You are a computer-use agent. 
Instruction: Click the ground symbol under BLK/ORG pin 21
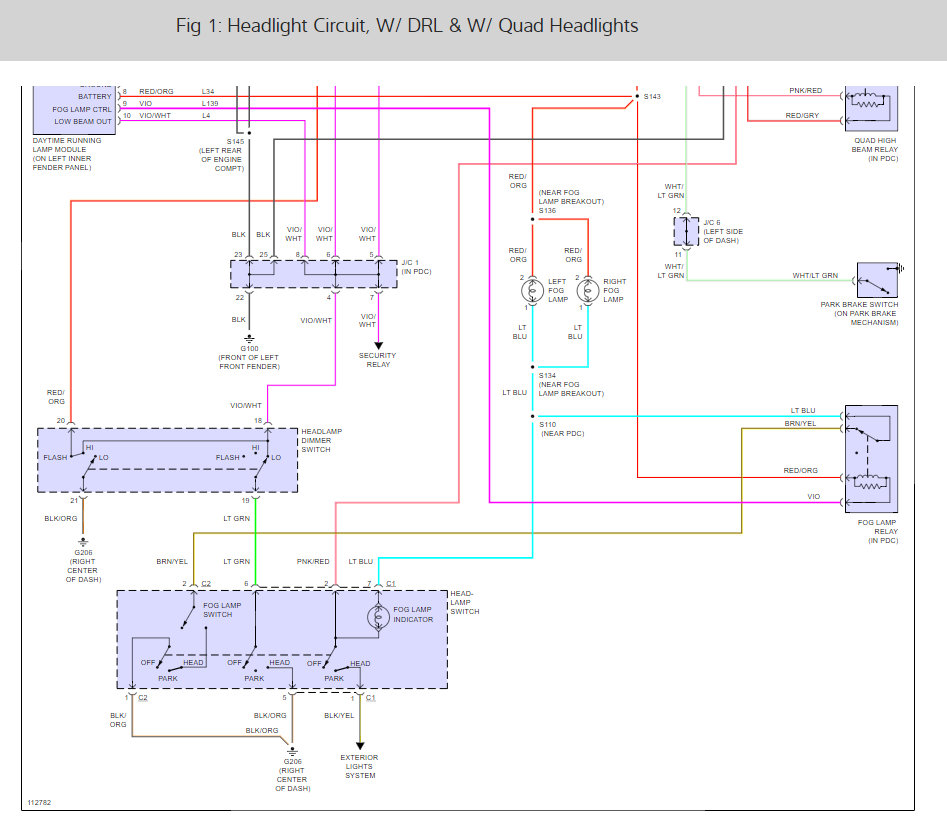click(83, 542)
